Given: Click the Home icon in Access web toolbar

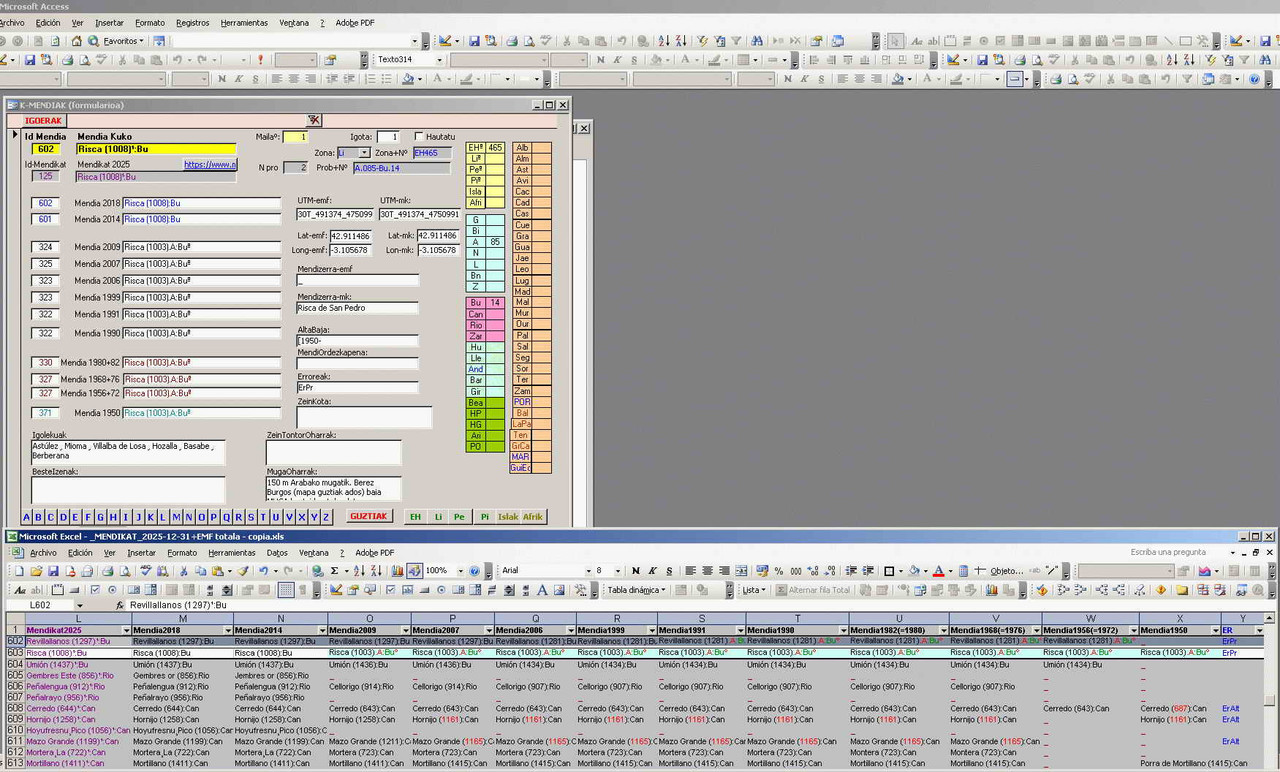Looking at the screenshot, I should pyautogui.click(x=76, y=41).
